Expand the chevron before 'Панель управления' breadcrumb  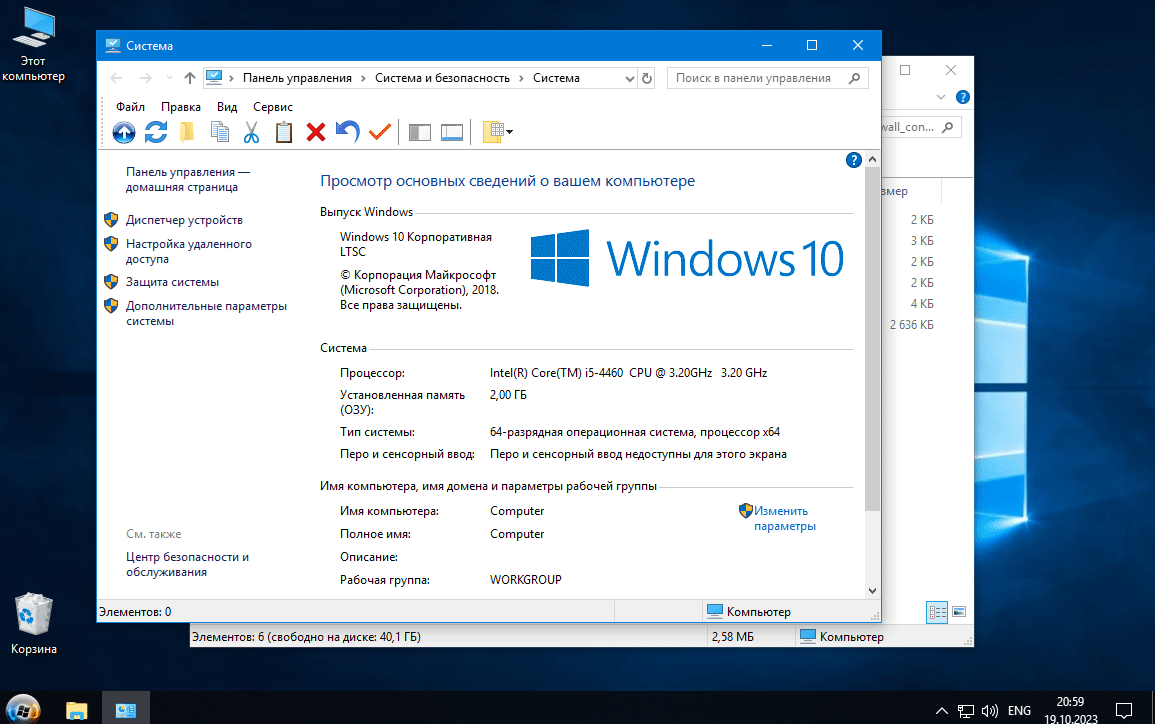pos(231,78)
